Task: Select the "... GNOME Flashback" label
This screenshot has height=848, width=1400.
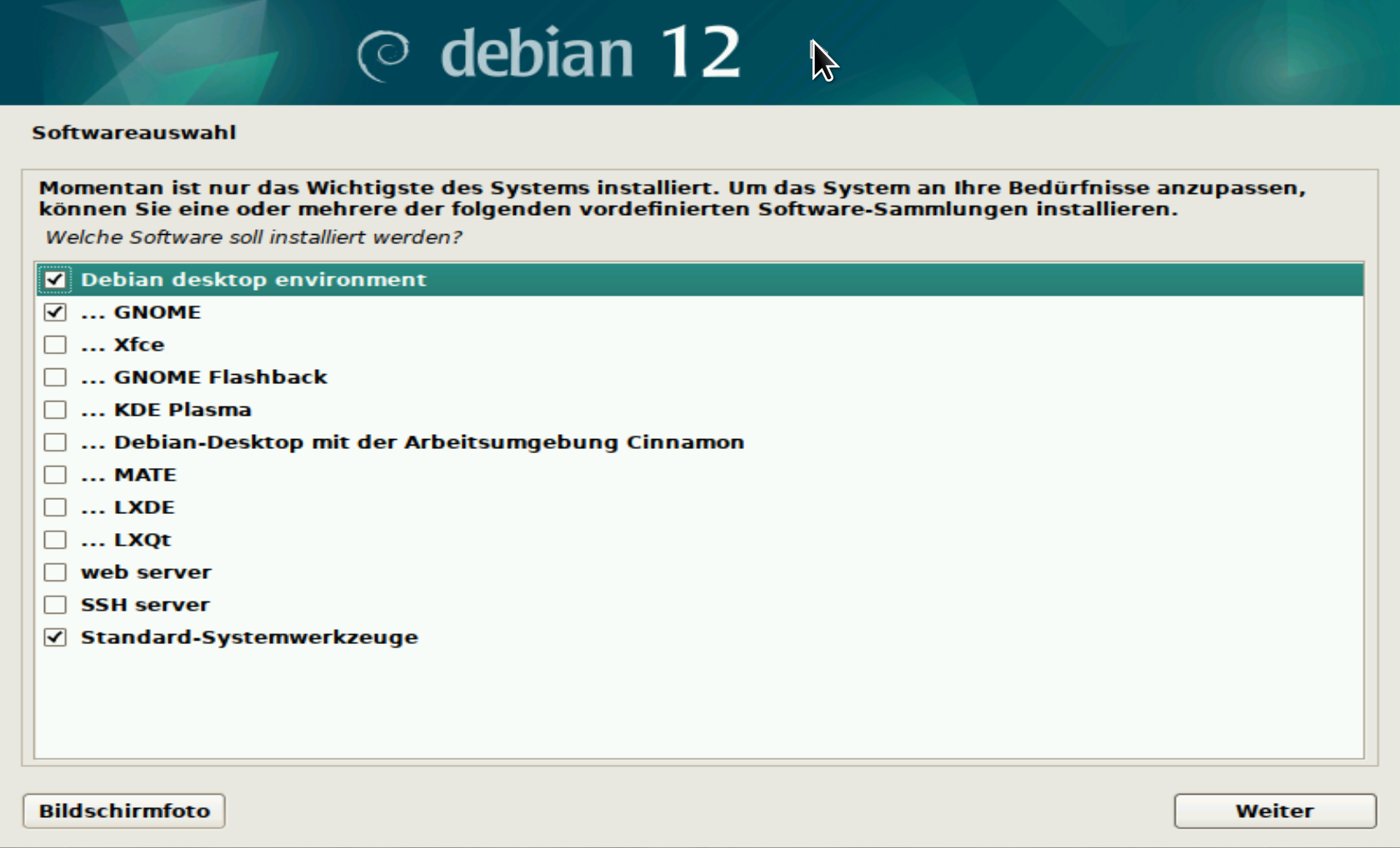Action: 204,377
